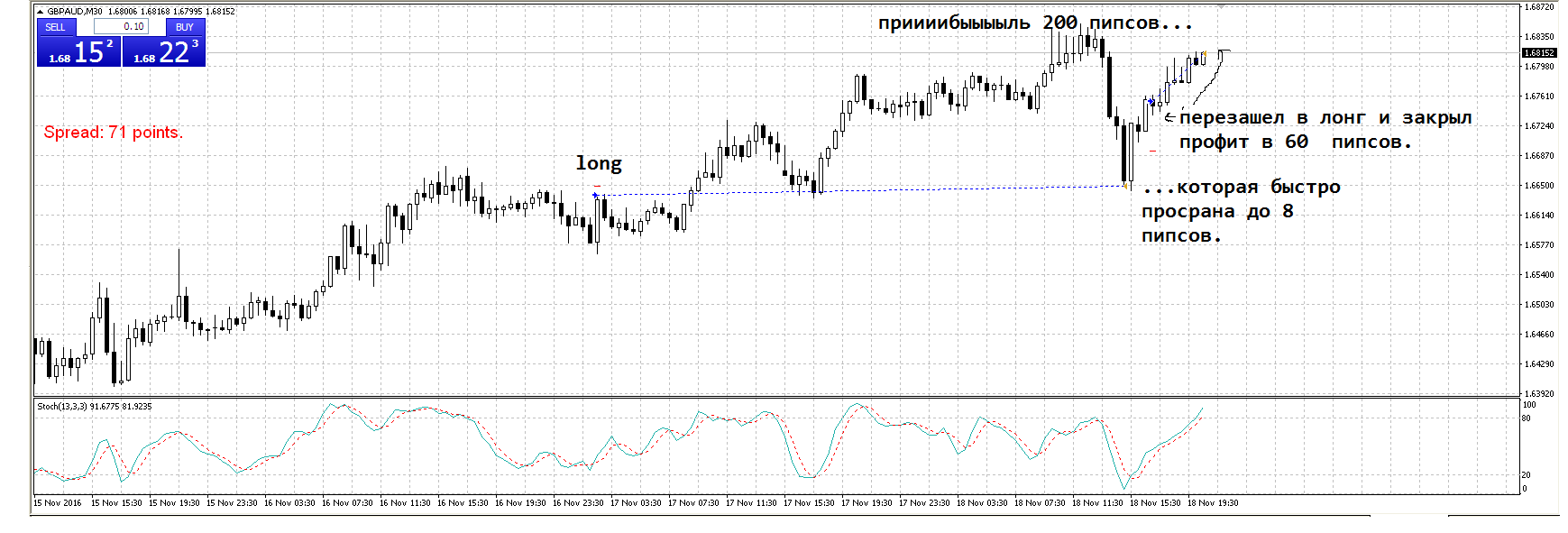The height and width of the screenshot is (533, 1568).
Task: Click the SELL one-click button
Action: coord(56,27)
